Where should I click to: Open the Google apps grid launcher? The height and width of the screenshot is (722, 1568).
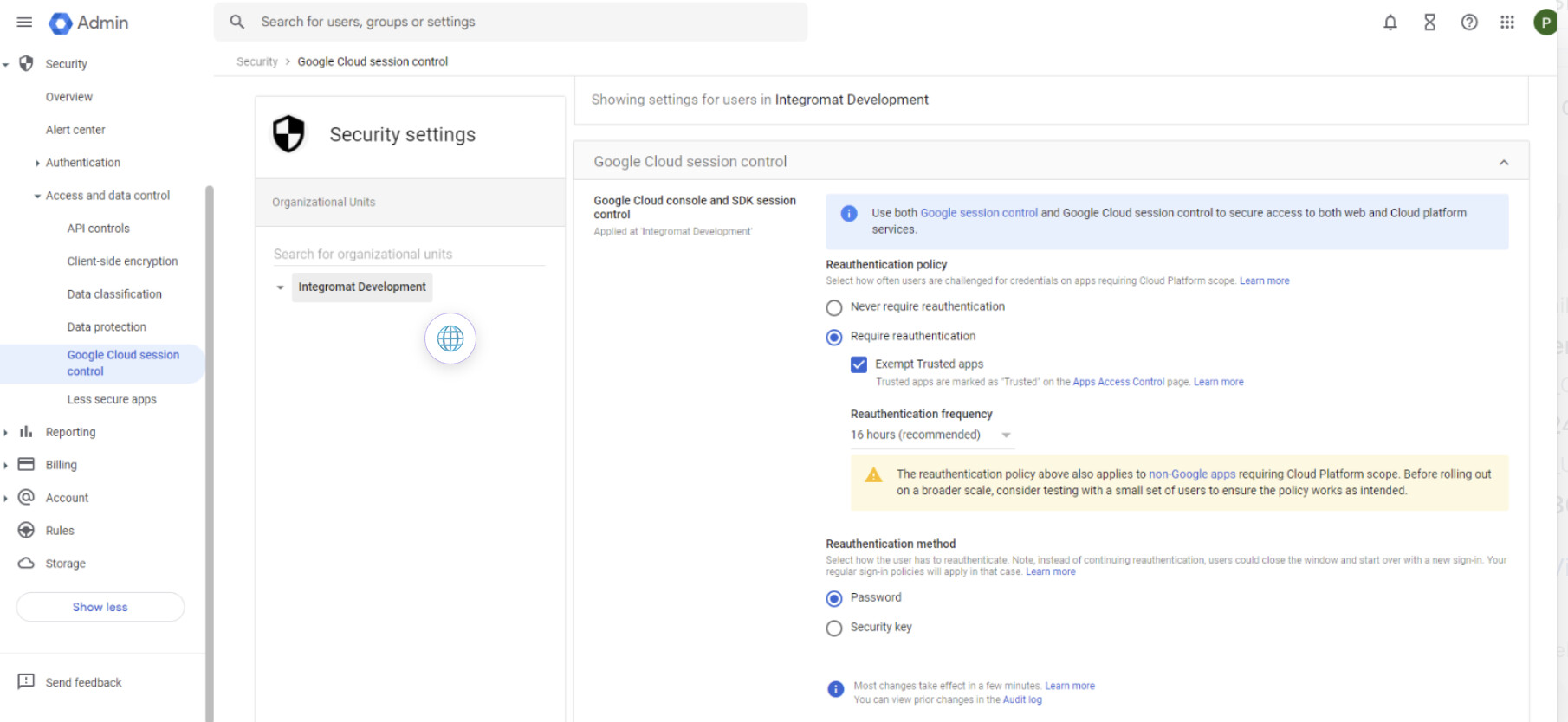[x=1507, y=23]
